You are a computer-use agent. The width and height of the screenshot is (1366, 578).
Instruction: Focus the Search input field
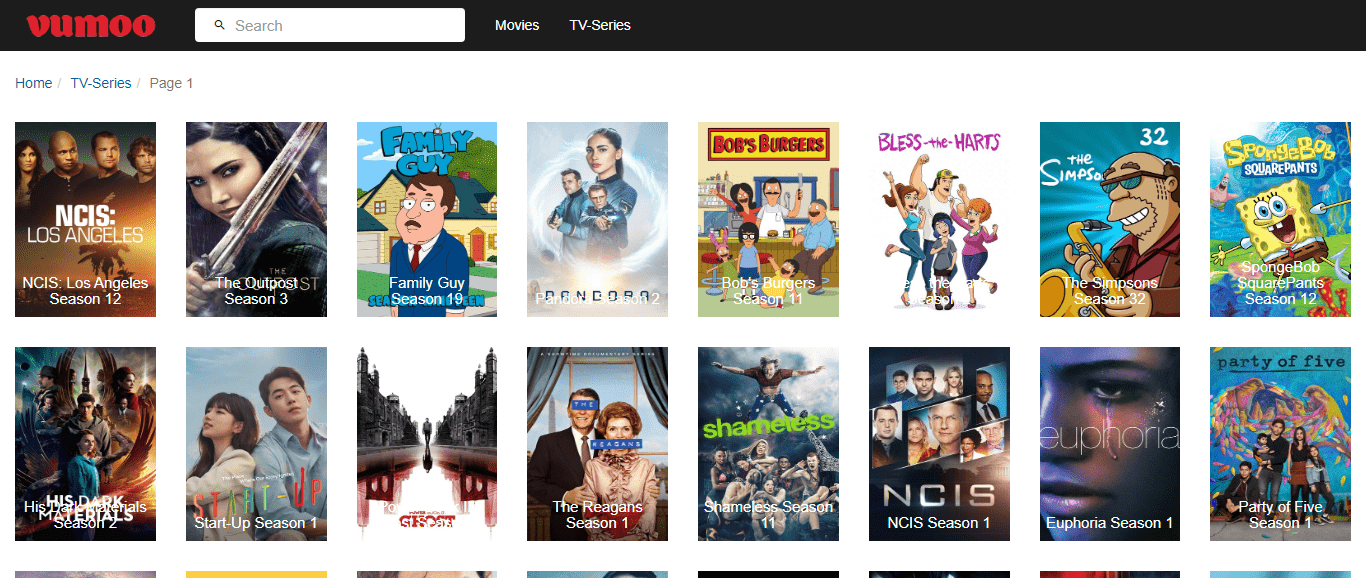click(330, 25)
